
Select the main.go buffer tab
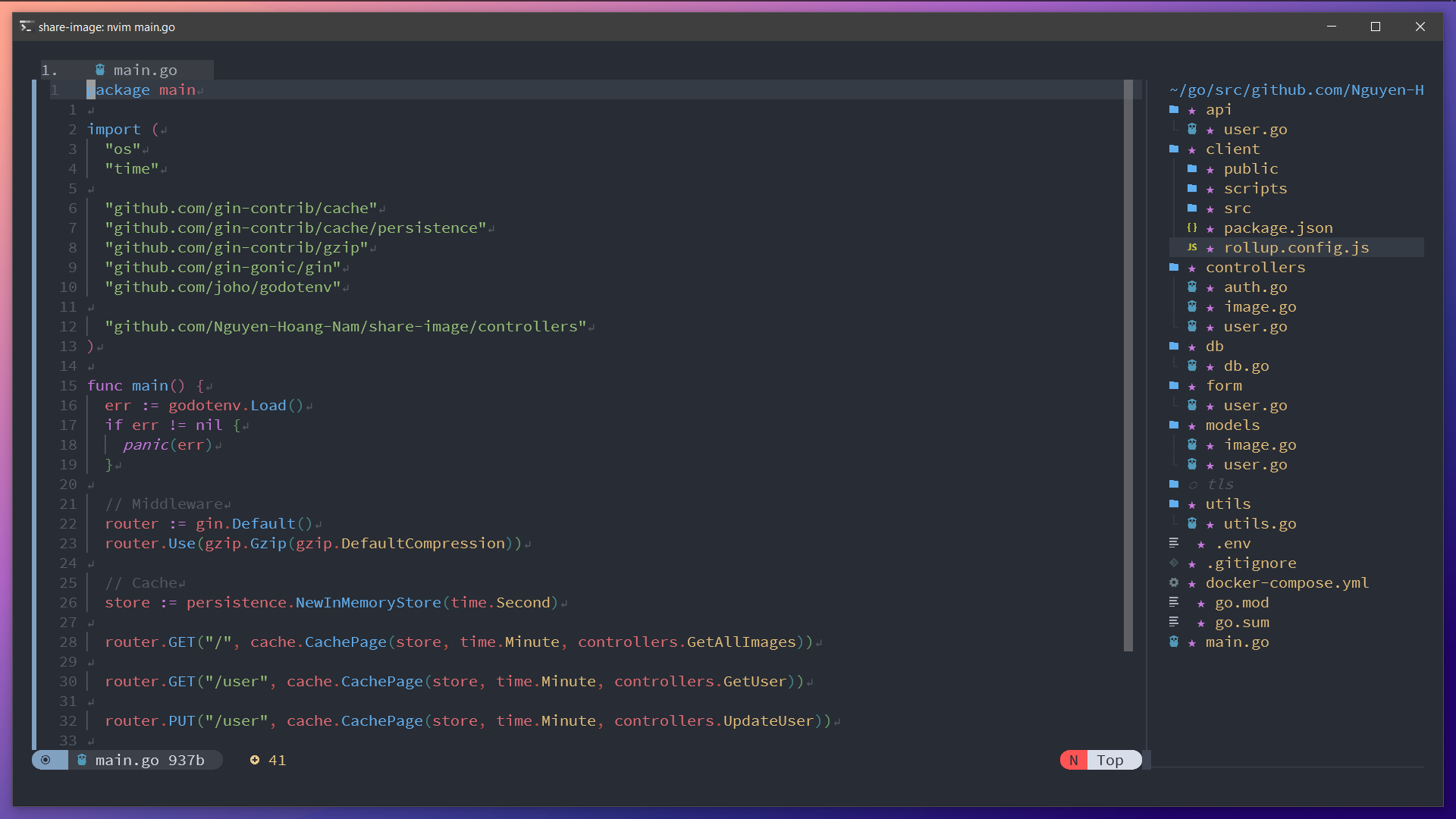tap(144, 70)
